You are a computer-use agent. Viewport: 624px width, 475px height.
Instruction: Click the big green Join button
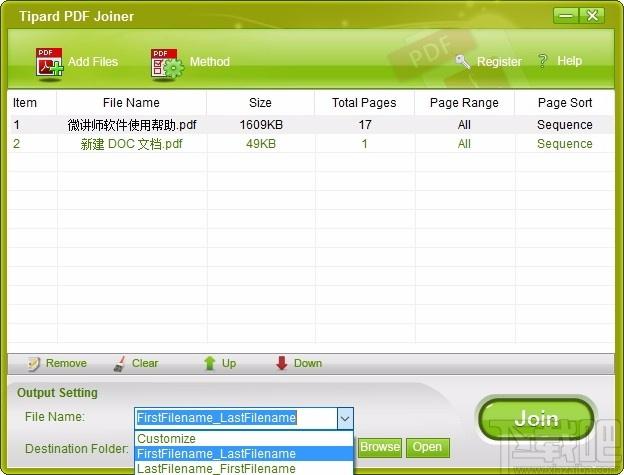click(x=536, y=419)
